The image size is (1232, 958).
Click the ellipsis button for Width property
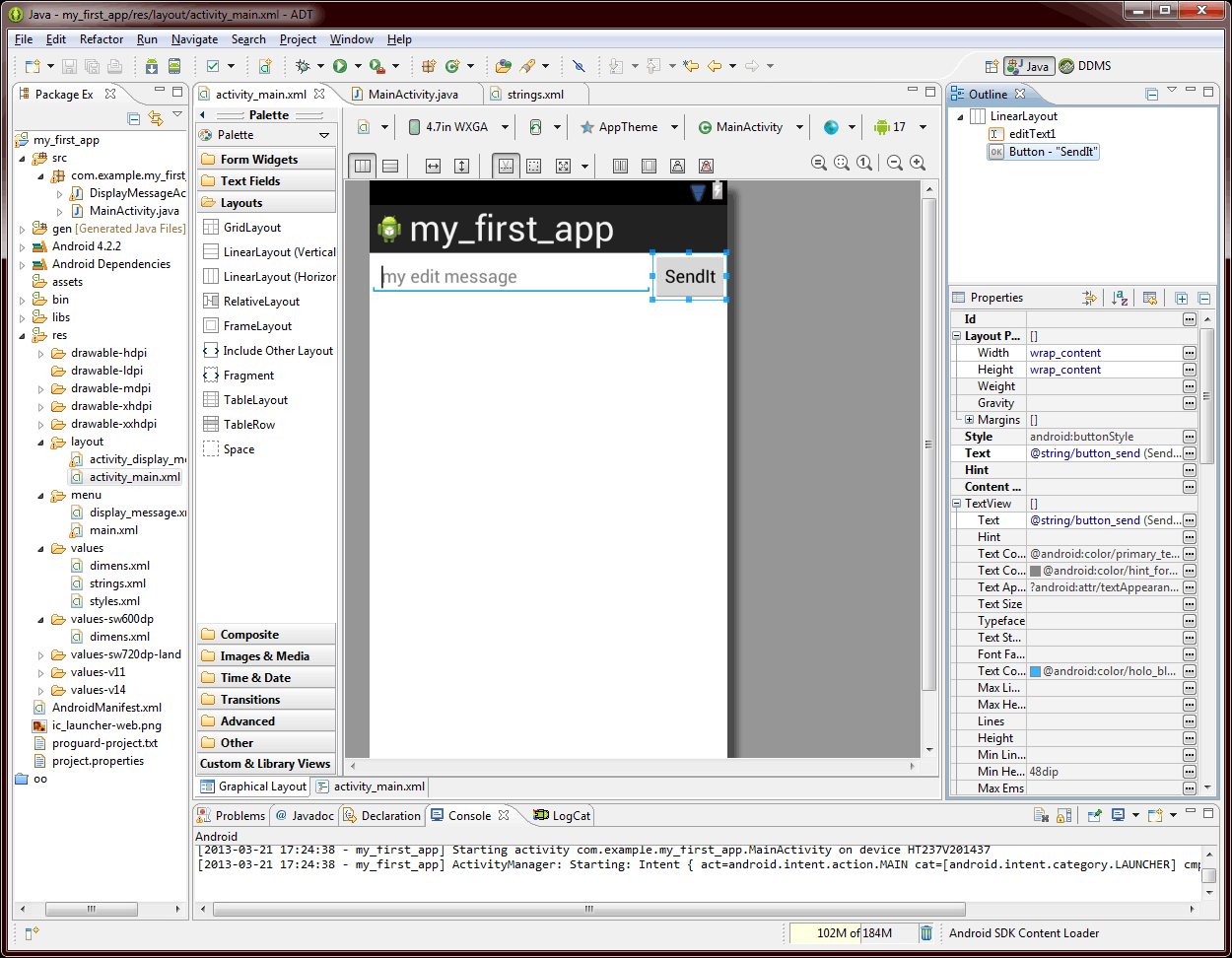click(x=1190, y=353)
